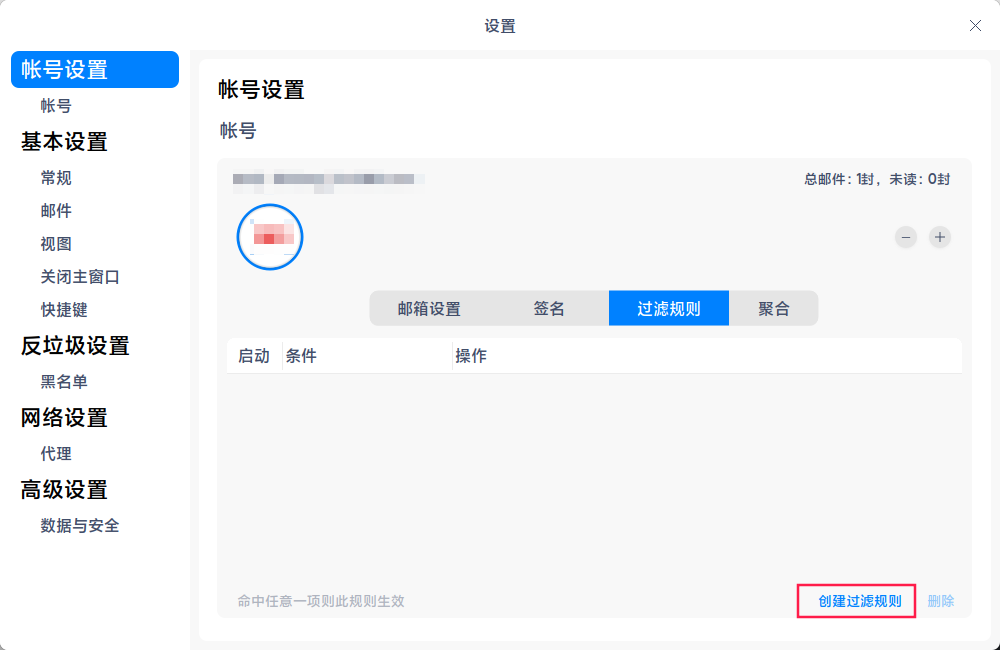Image resolution: width=1000 pixels, height=650 pixels.
Task: Open 常规 general settings
Action: pos(56,177)
